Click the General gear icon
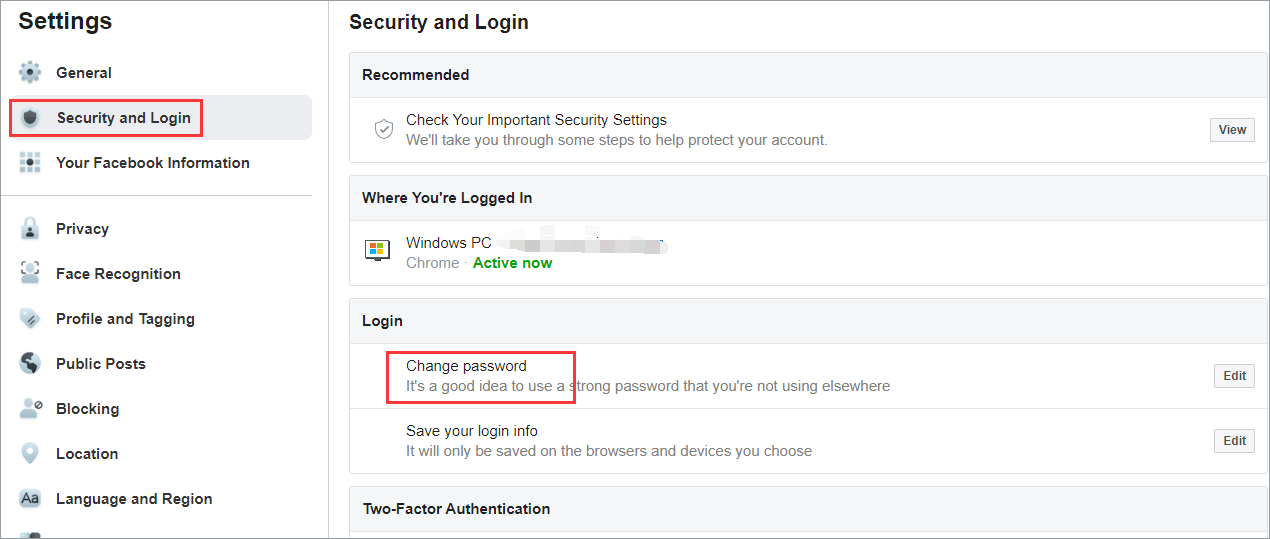The height and width of the screenshot is (539, 1270). (x=30, y=73)
